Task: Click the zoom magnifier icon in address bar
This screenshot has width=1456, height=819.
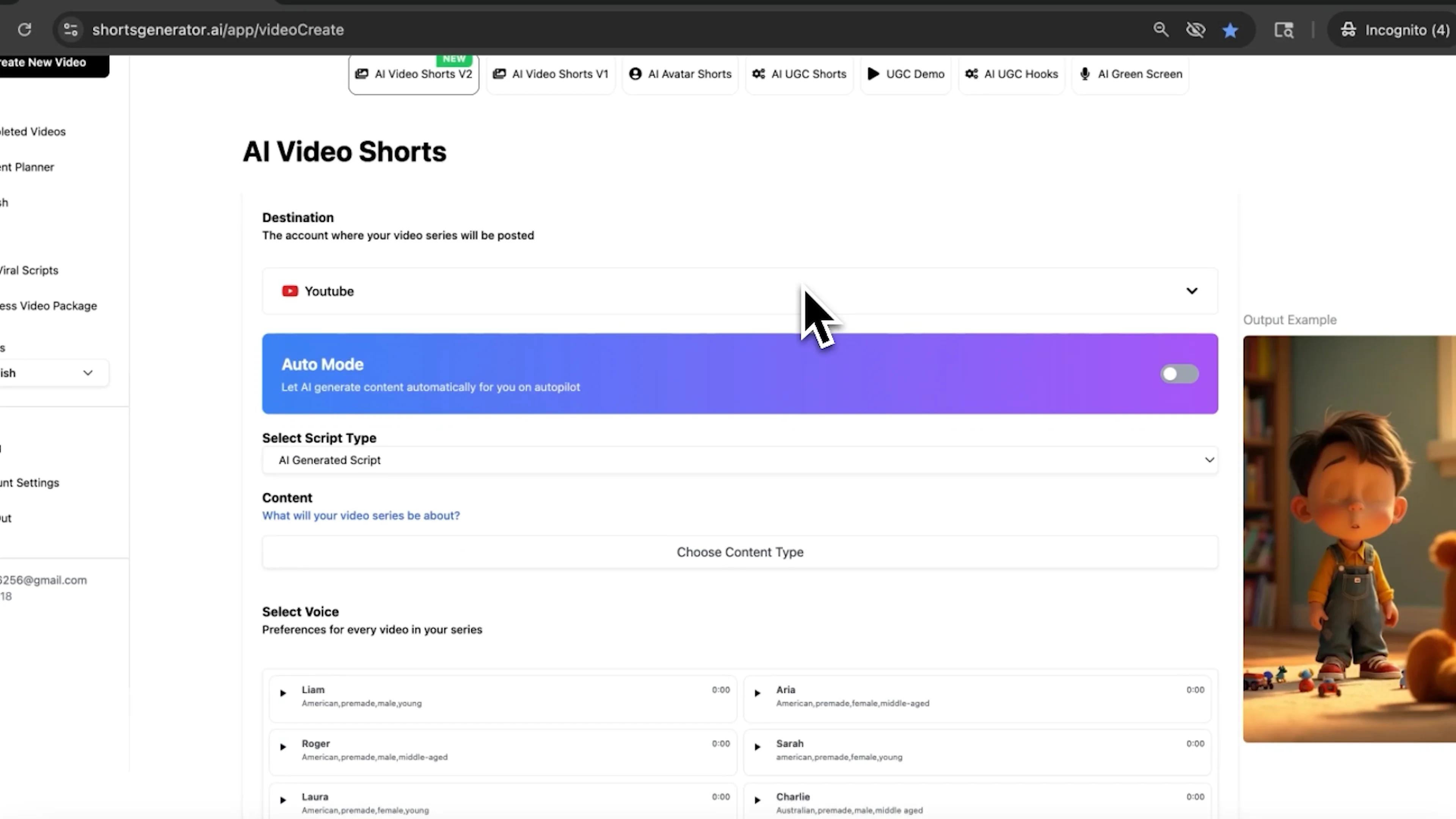Action: point(1160,30)
